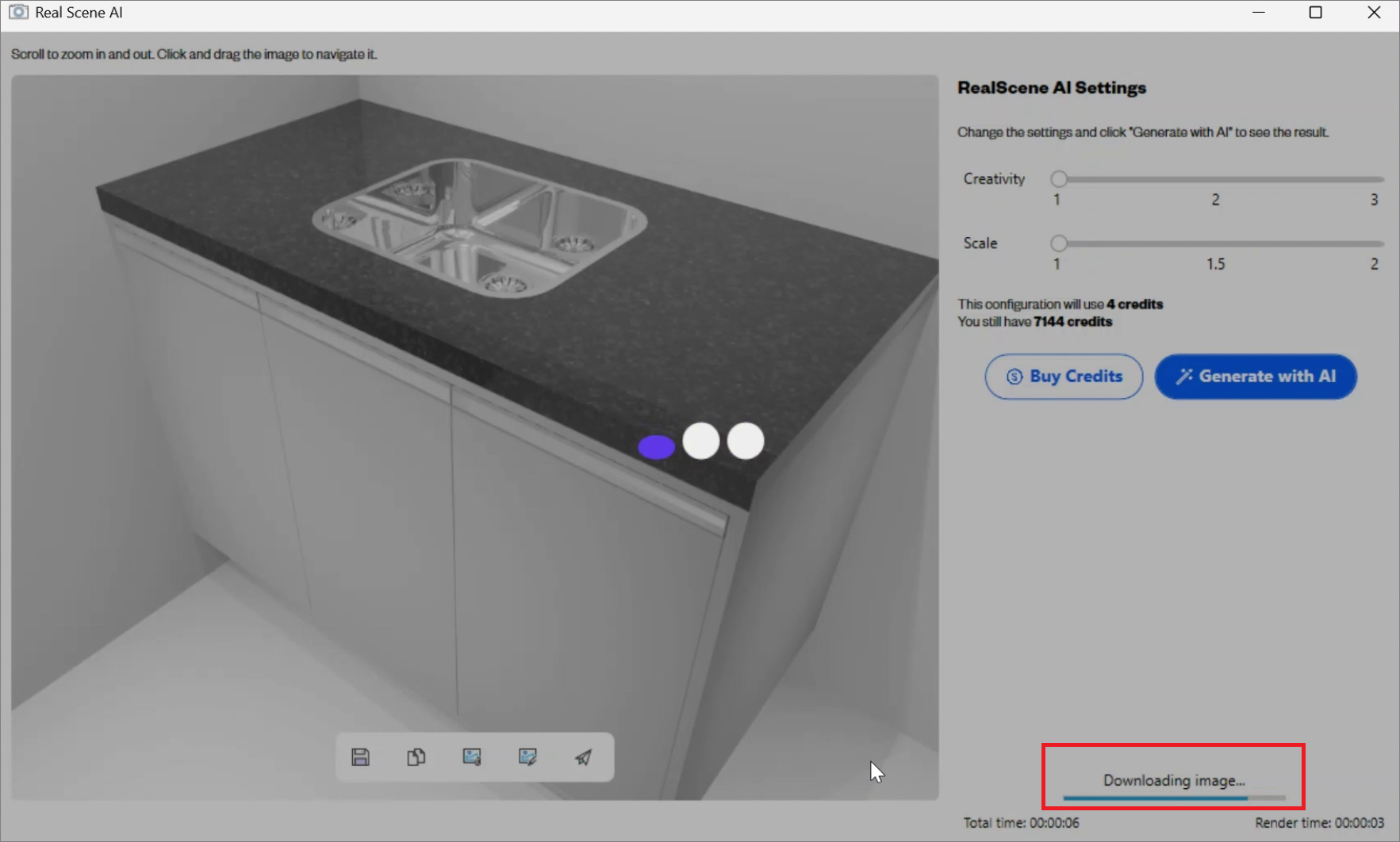Viewport: 1400px width, 842px height.
Task: Click the 'Creativity' label
Action: click(x=994, y=179)
